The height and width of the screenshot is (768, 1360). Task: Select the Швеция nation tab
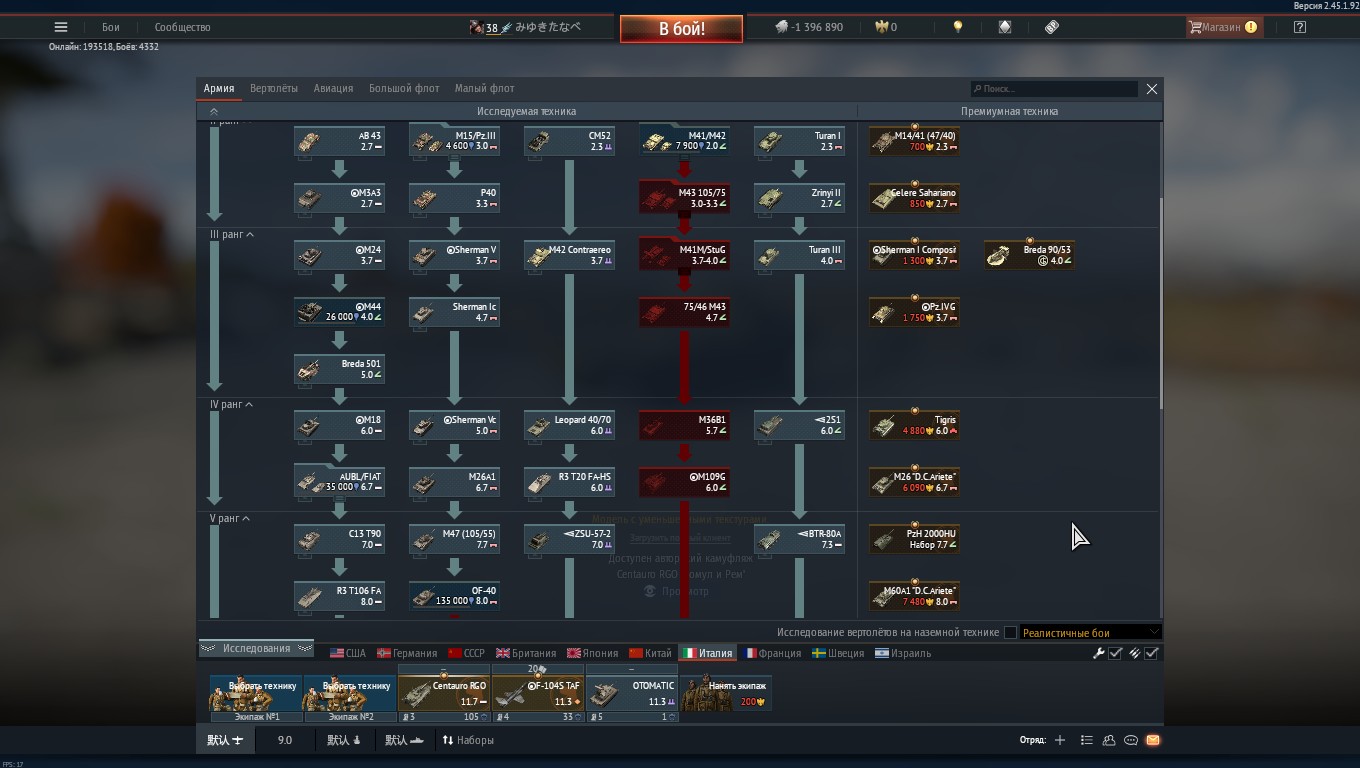838,653
